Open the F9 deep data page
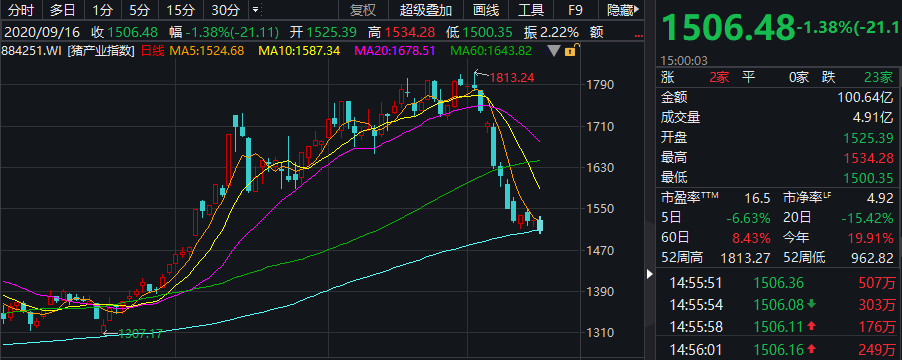902x360 pixels. [x=575, y=10]
